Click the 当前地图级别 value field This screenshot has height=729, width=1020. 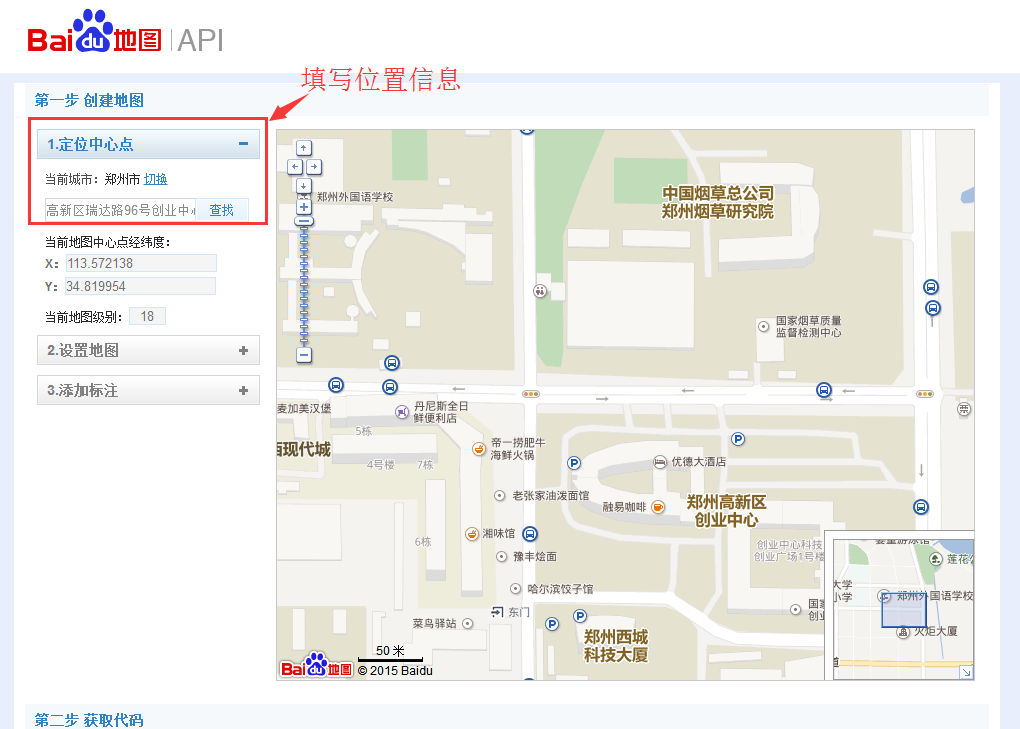tap(147, 316)
